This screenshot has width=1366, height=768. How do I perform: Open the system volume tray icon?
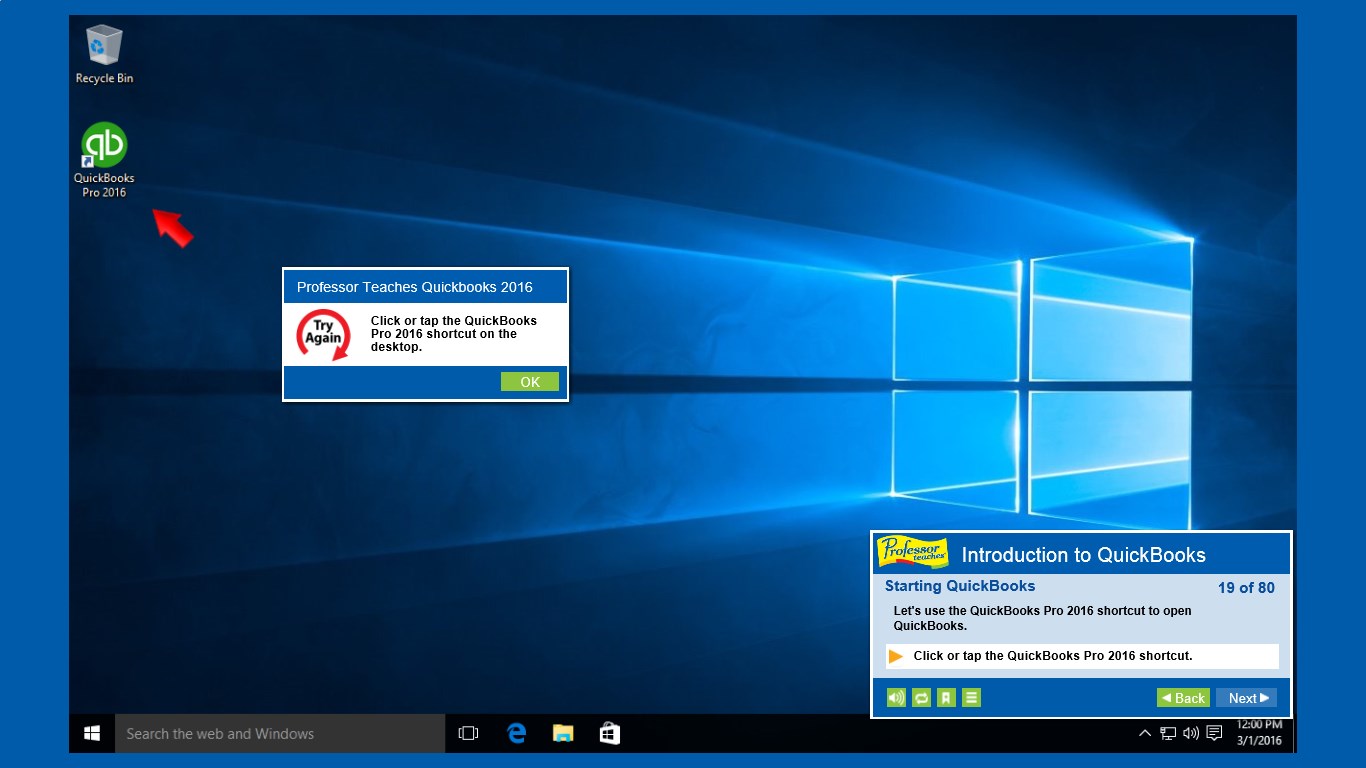(x=1191, y=733)
